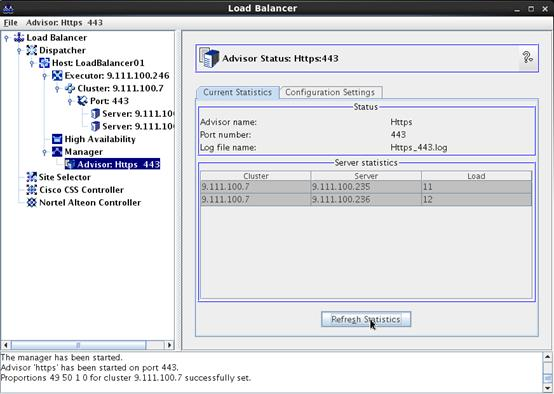Select High Availability in the tree

point(100,139)
